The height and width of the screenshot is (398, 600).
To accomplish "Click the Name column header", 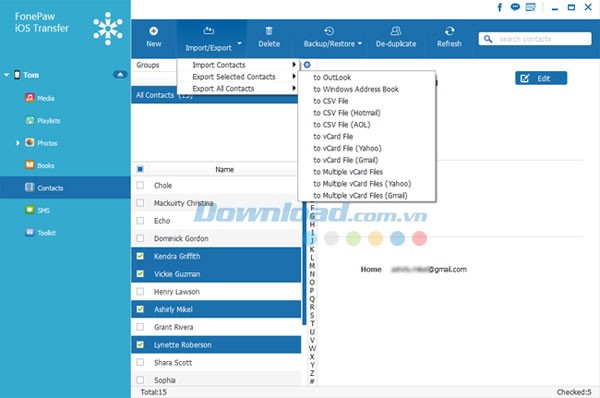I will 224,169.
